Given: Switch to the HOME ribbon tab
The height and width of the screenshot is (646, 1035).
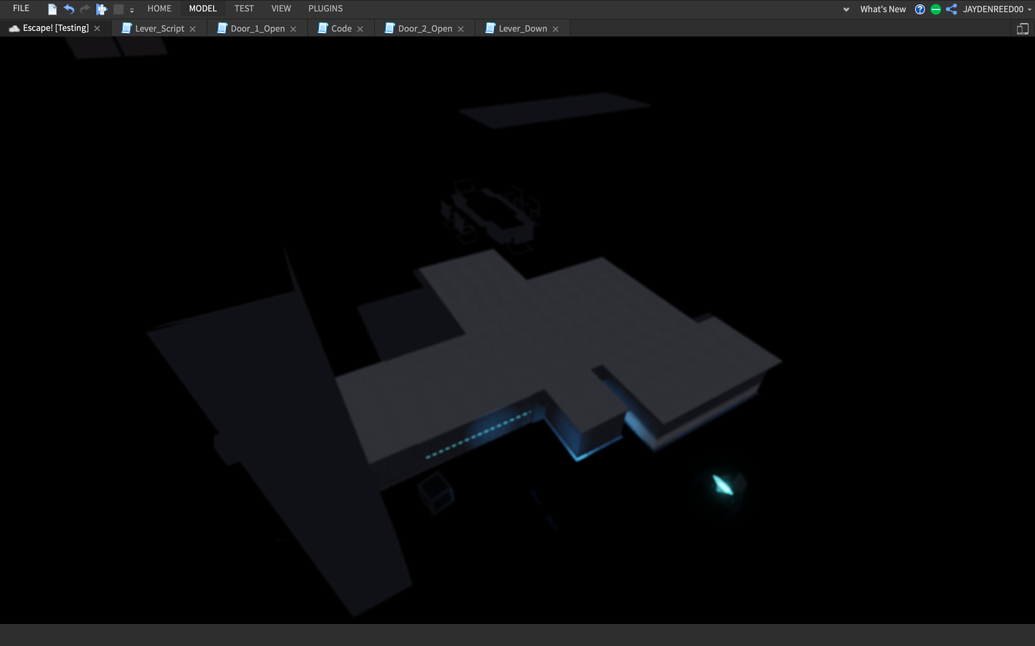Looking at the screenshot, I should pyautogui.click(x=159, y=8).
